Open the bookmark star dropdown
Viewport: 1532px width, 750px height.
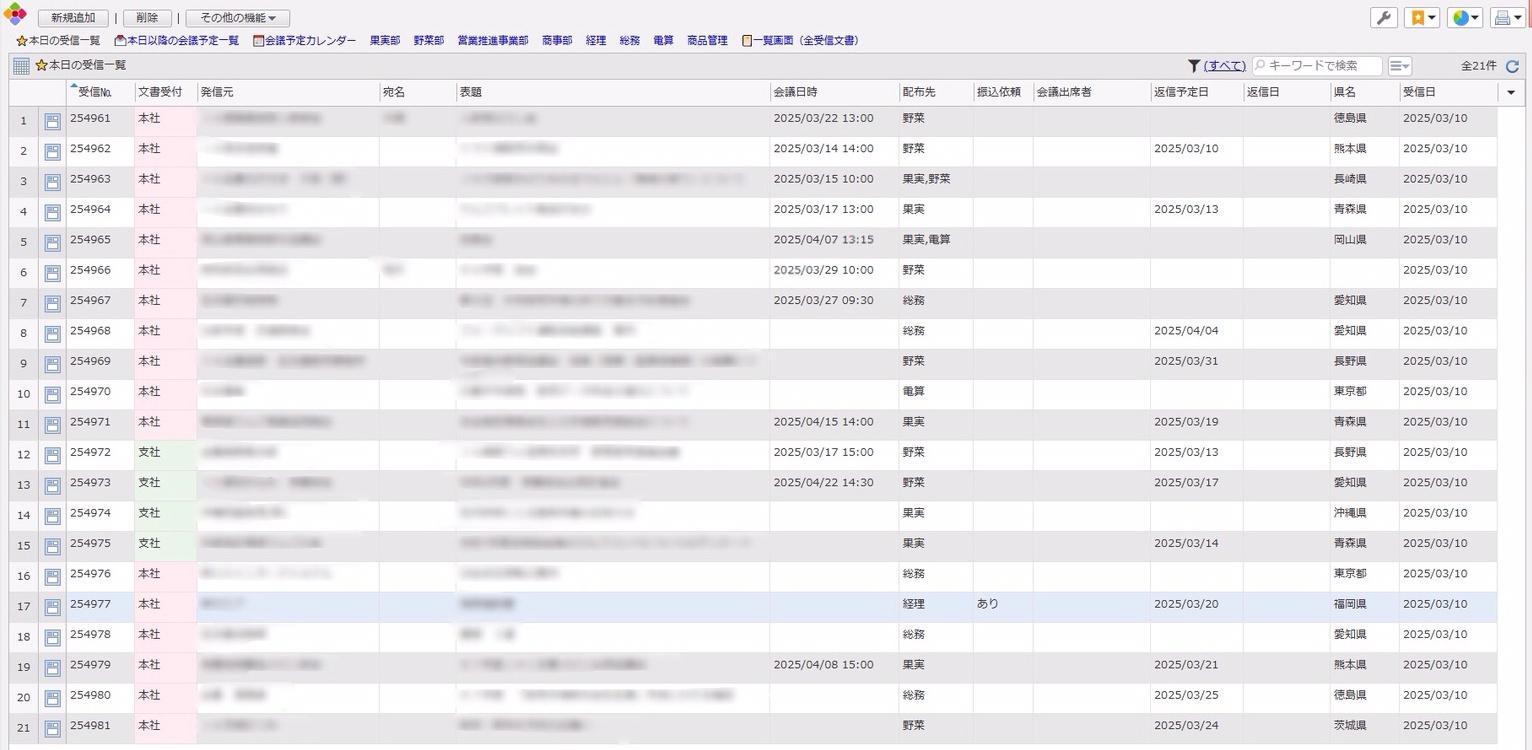point(1421,18)
